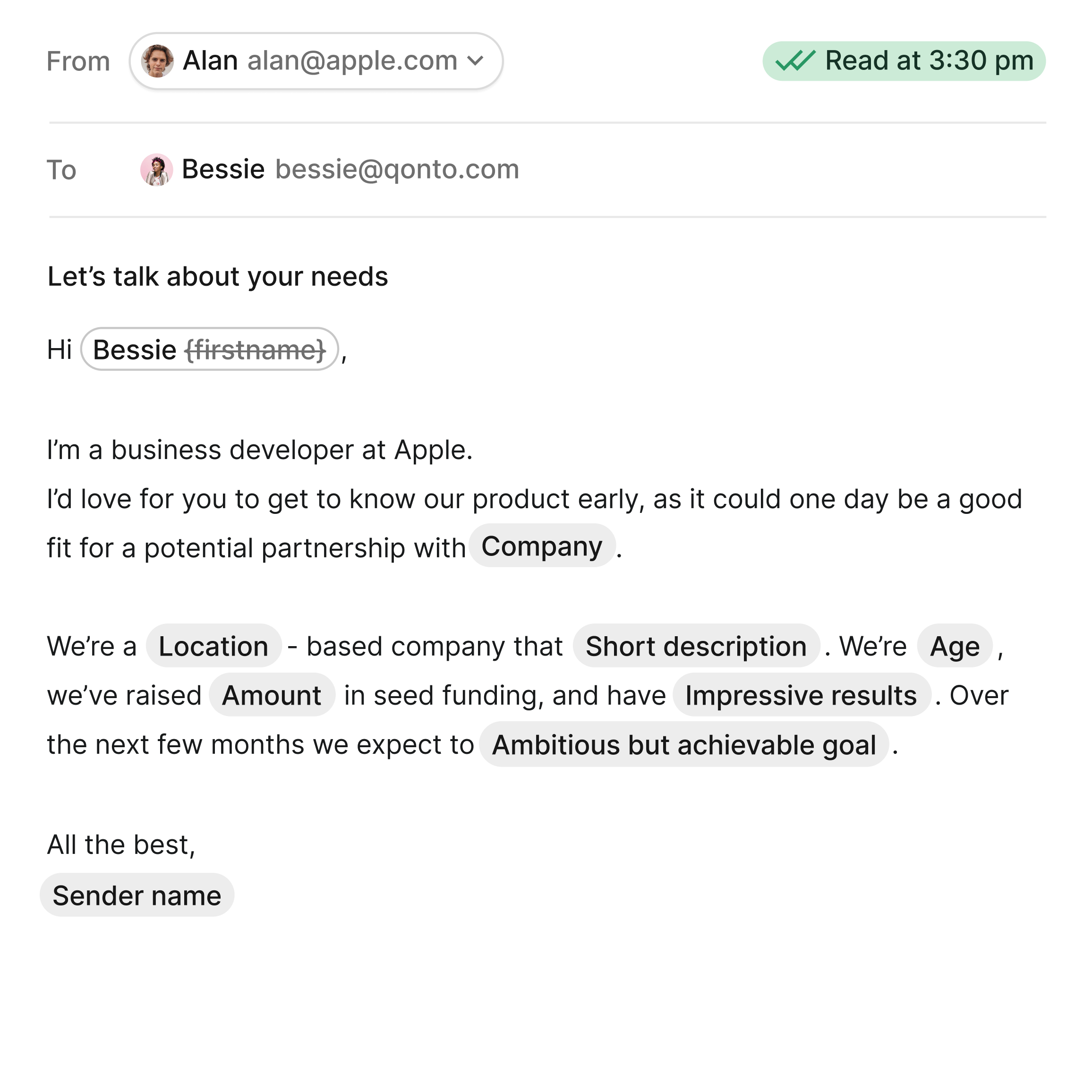Click the All the best closing line
Screen dimensions: 1092x1092
(x=121, y=845)
